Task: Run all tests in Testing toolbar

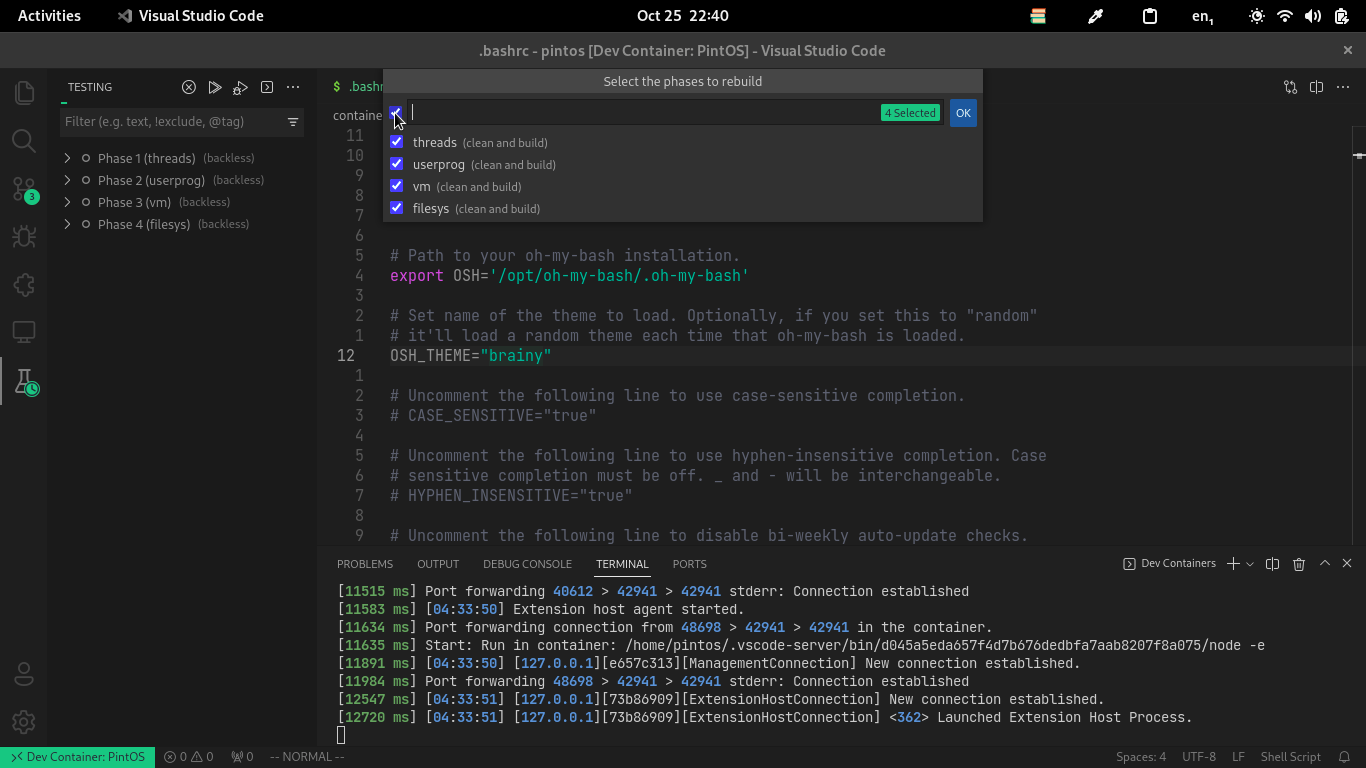Action: 215,87
